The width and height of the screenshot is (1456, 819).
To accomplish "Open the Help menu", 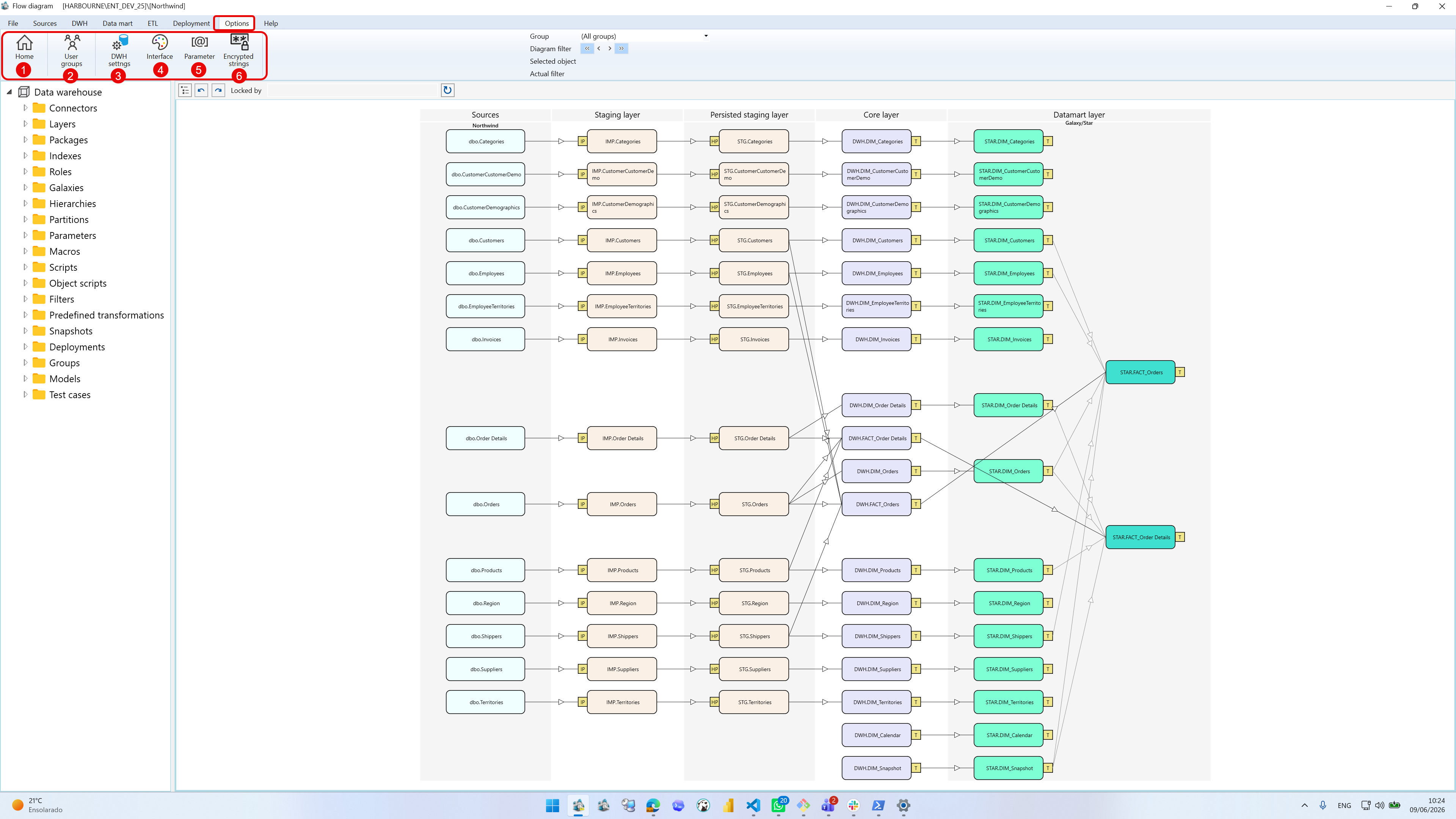I will (x=271, y=23).
